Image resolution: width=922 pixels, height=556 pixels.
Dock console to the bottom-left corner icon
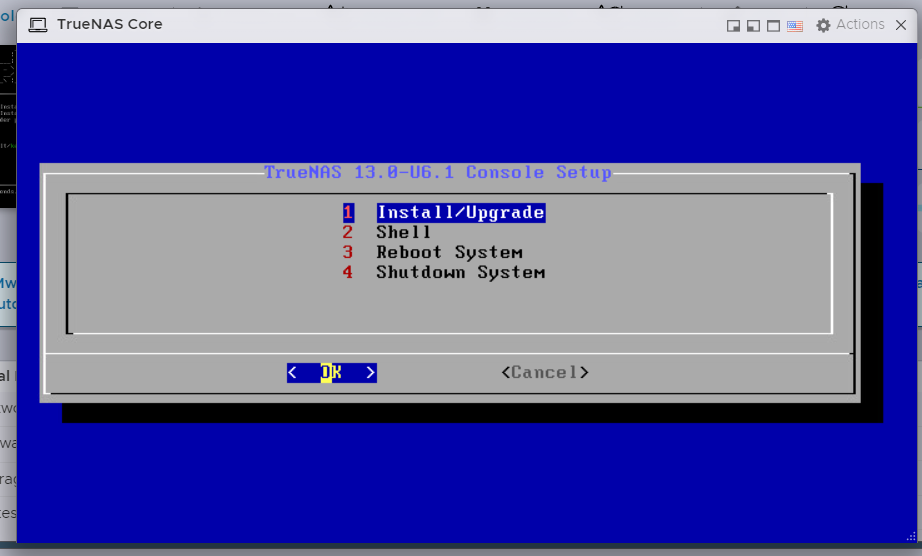tap(753, 26)
